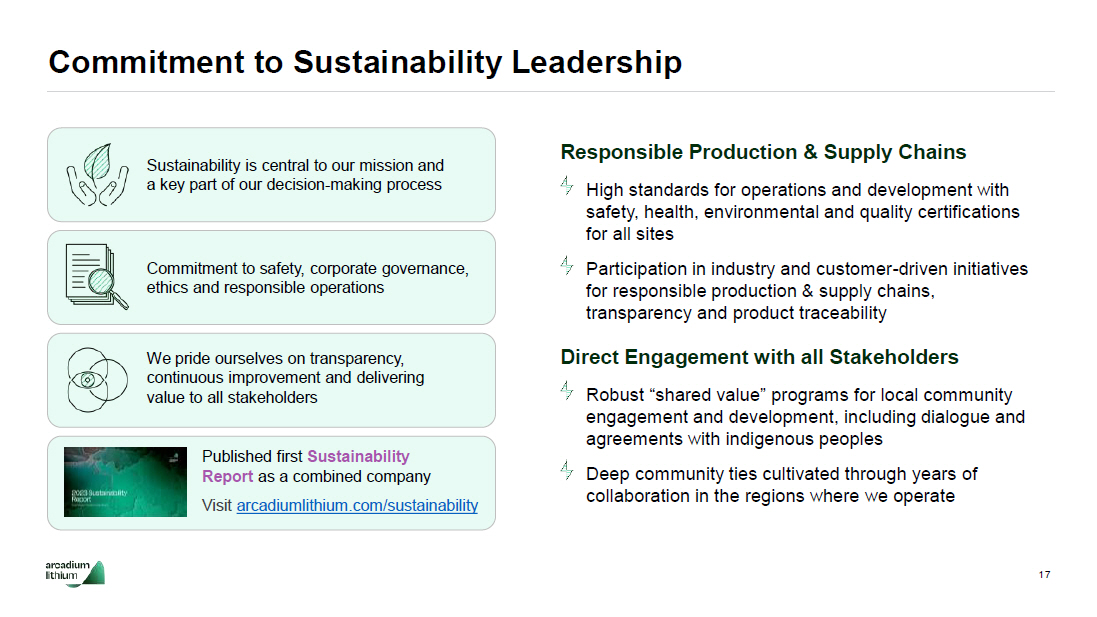
Task: Click the slide page number 17
Action: (x=1044, y=574)
